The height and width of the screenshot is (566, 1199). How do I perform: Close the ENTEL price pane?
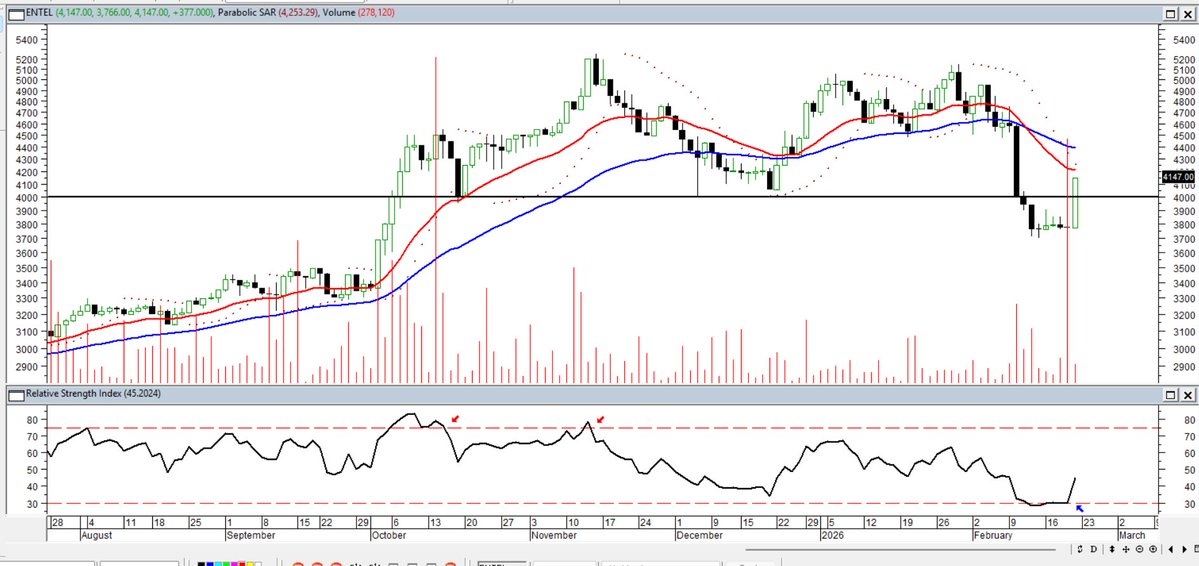1188,14
